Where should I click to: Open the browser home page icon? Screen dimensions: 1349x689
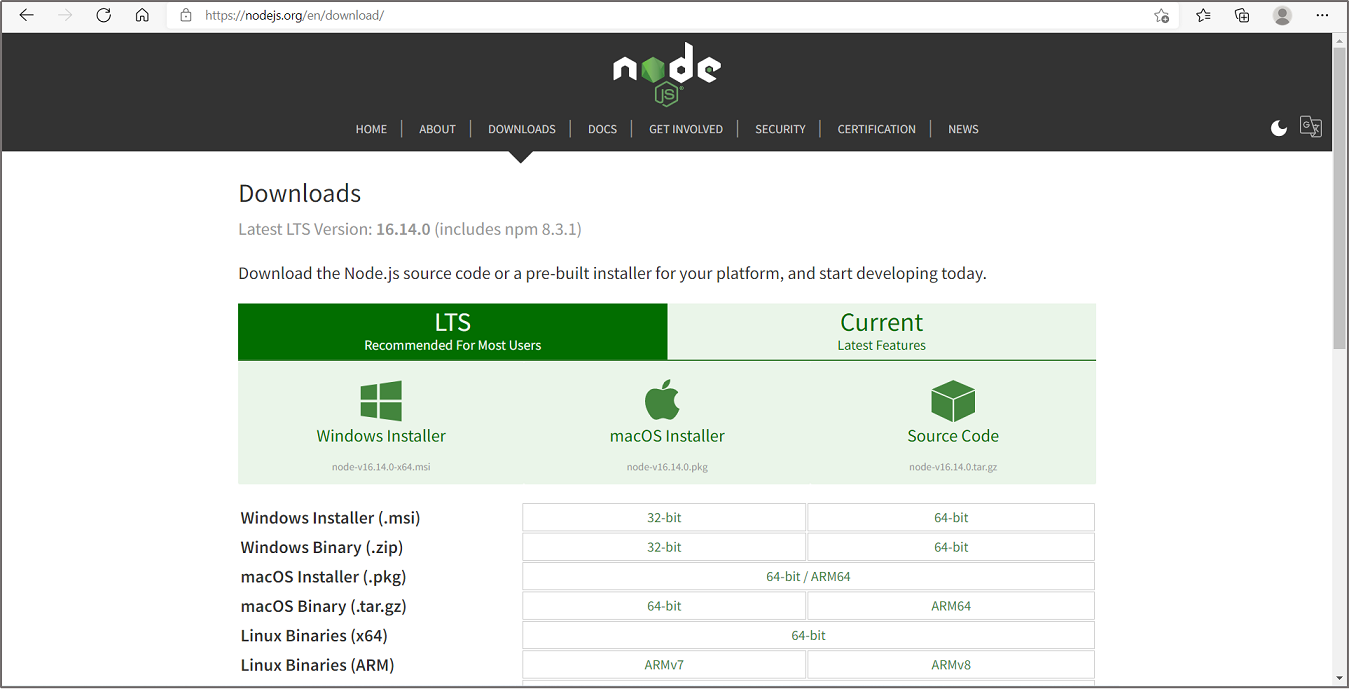[x=142, y=16]
